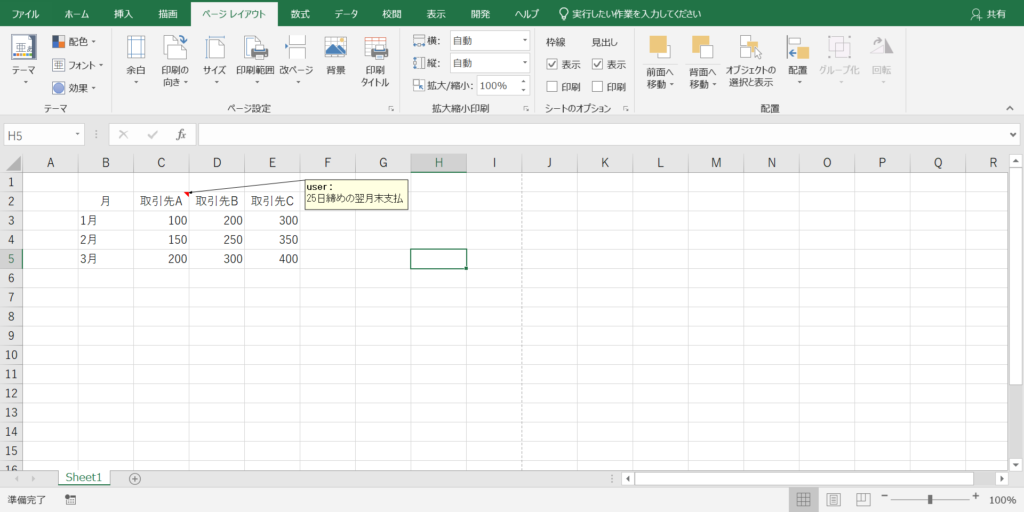Open 拡大縮小印刷 dialog launcher
The height and width of the screenshot is (512, 1024).
[x=526, y=109]
